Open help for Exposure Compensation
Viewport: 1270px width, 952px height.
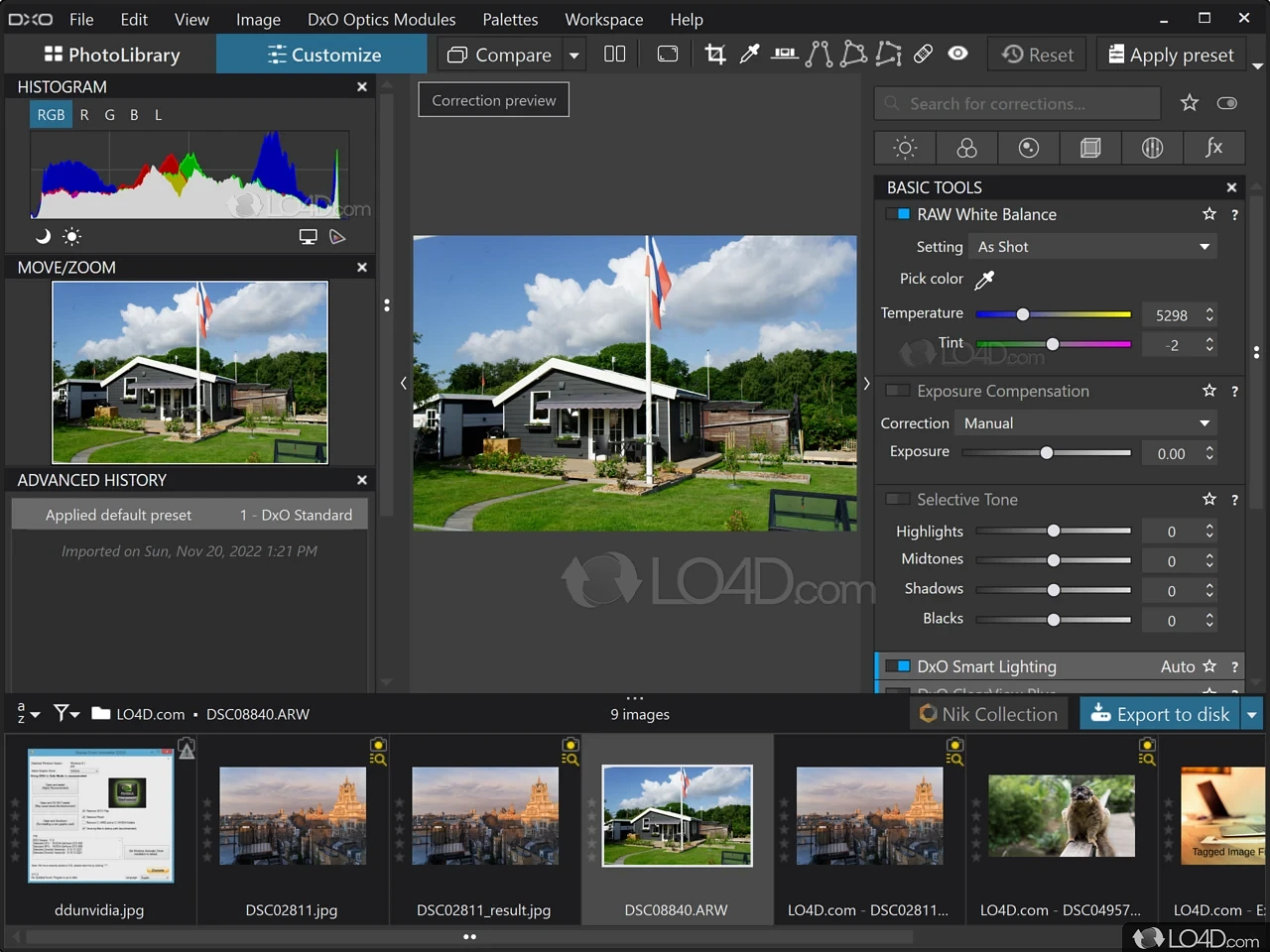[1234, 392]
